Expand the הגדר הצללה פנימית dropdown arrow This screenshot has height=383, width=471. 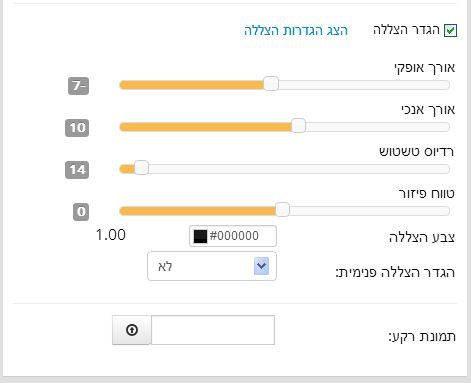tap(261, 266)
